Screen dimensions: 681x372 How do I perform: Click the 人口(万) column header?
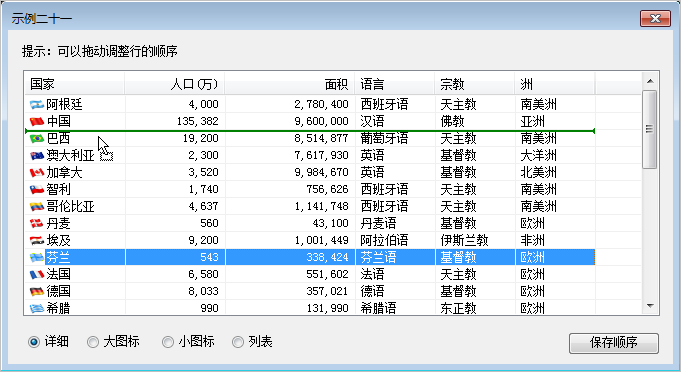(175, 84)
